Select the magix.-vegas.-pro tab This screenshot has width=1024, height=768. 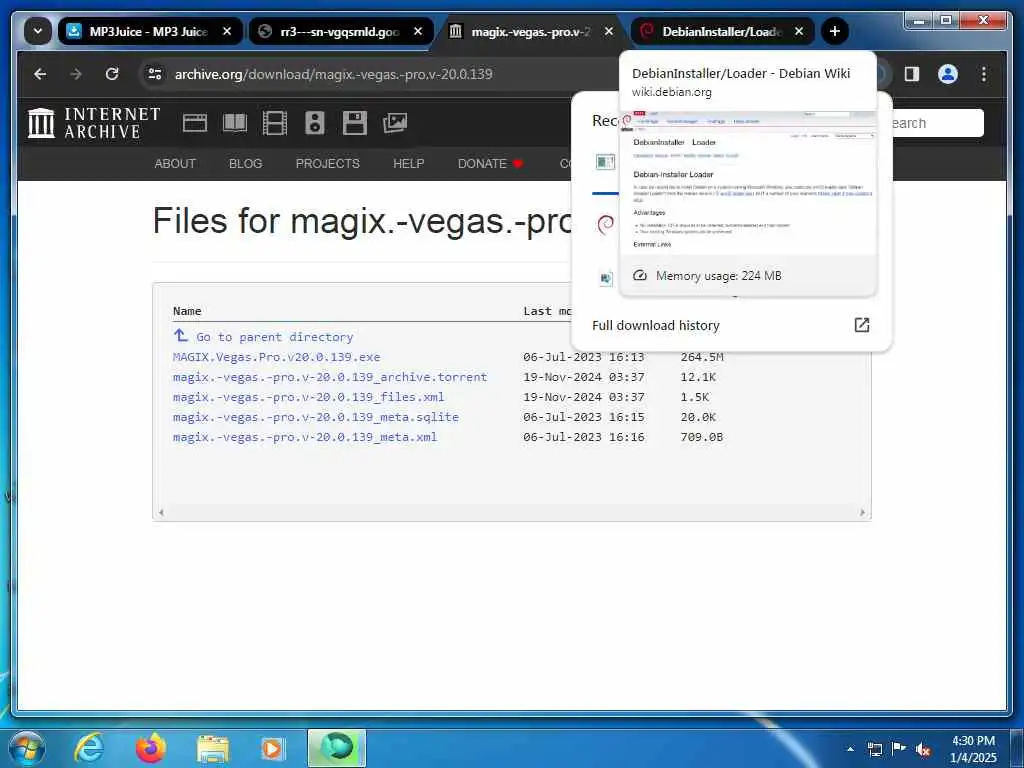(530, 31)
